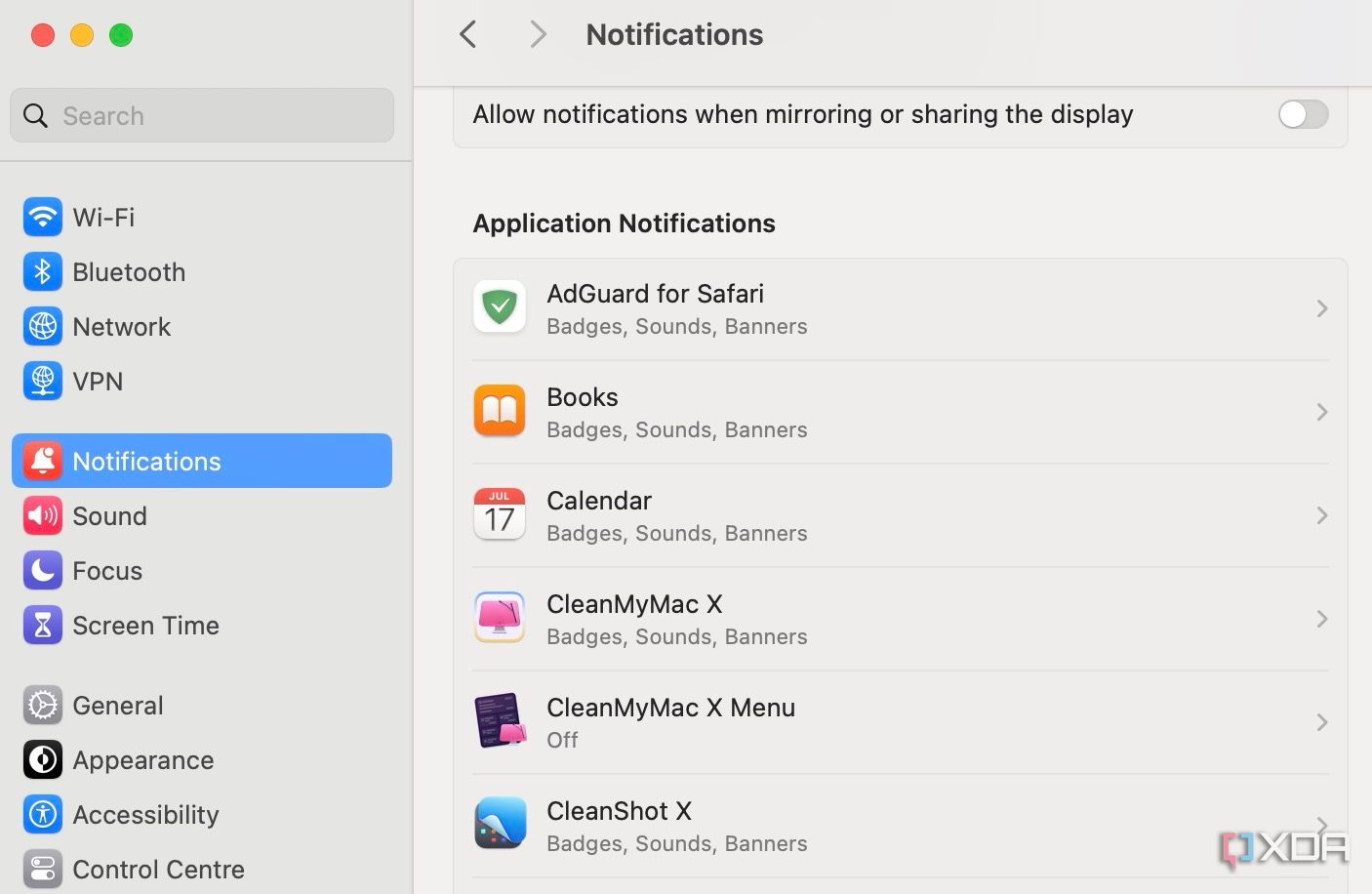Click the Focus moon icon
The height and width of the screenshot is (894, 1372).
point(42,570)
